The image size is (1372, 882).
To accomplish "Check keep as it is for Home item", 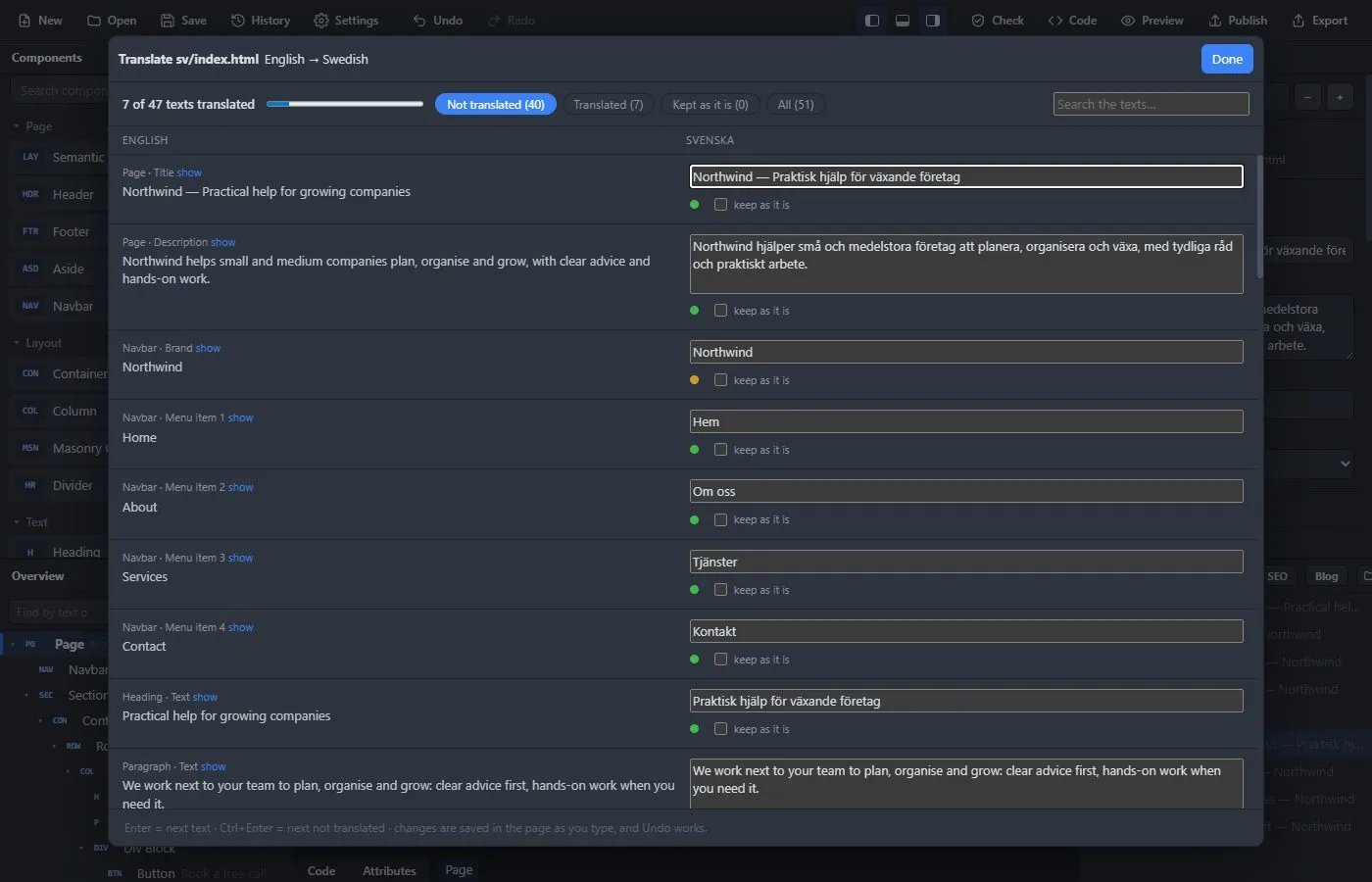I will pyautogui.click(x=720, y=450).
